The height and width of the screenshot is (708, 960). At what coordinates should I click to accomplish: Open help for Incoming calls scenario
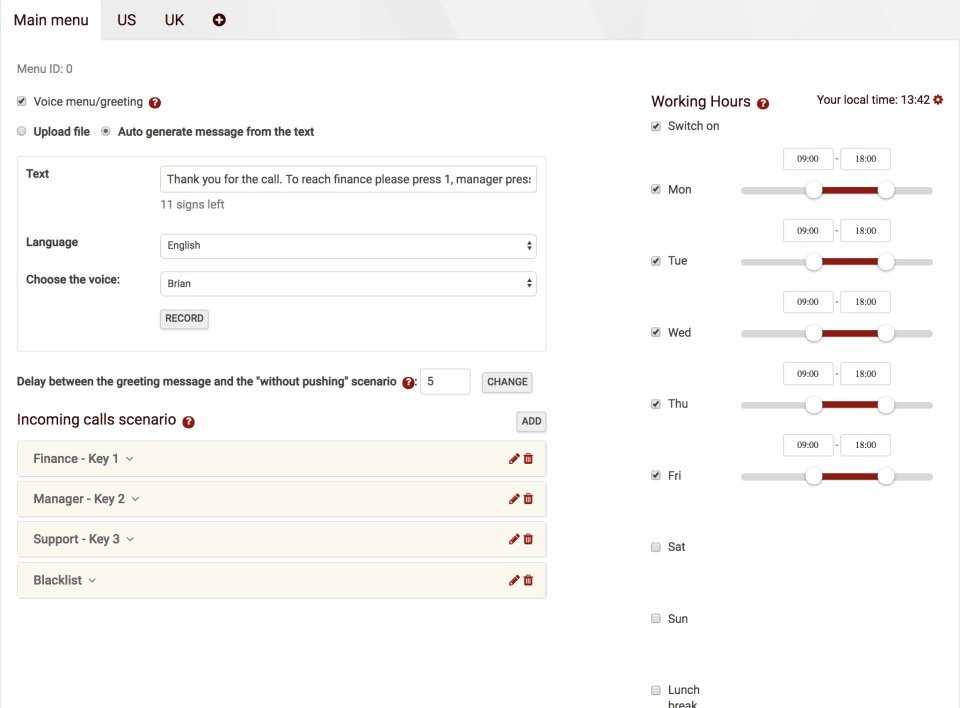[x=188, y=422]
